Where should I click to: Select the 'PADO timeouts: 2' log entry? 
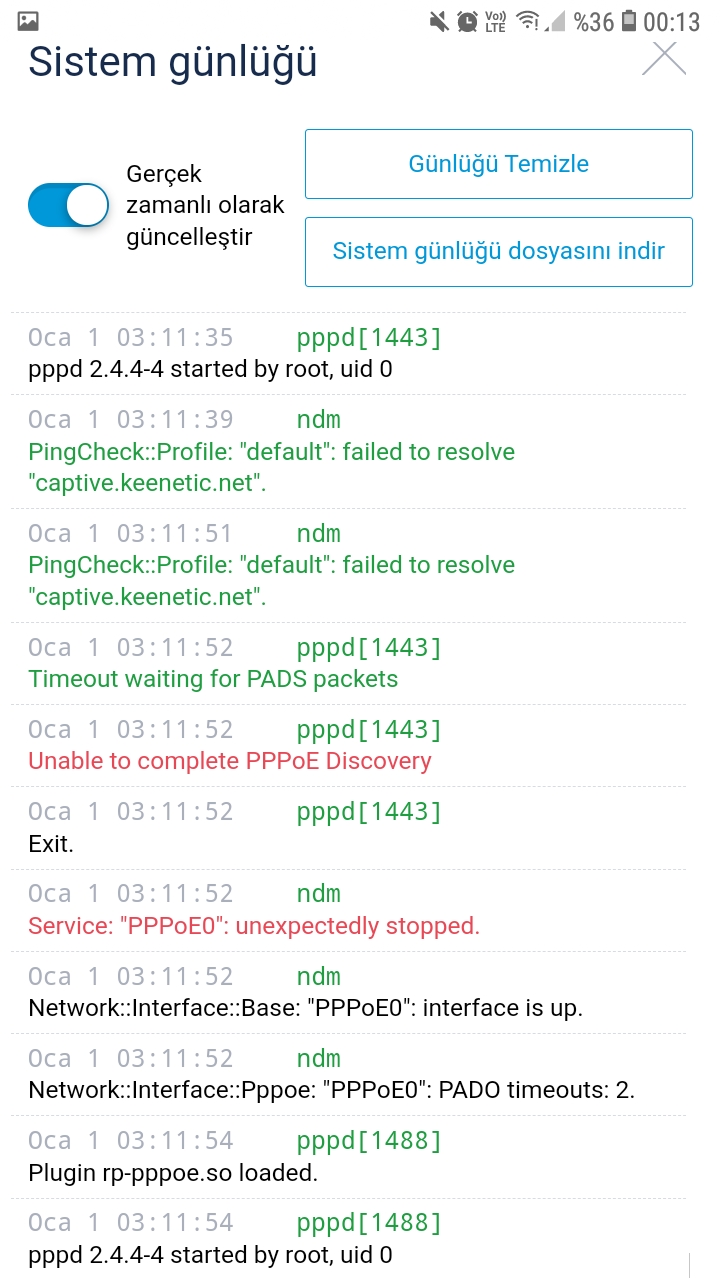click(x=349, y=1075)
